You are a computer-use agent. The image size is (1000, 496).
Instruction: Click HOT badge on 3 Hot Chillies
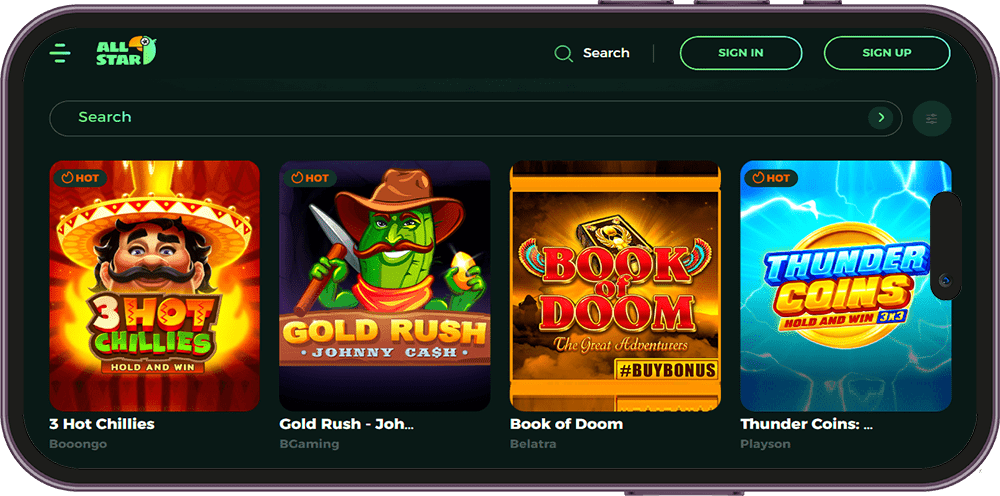point(80,178)
